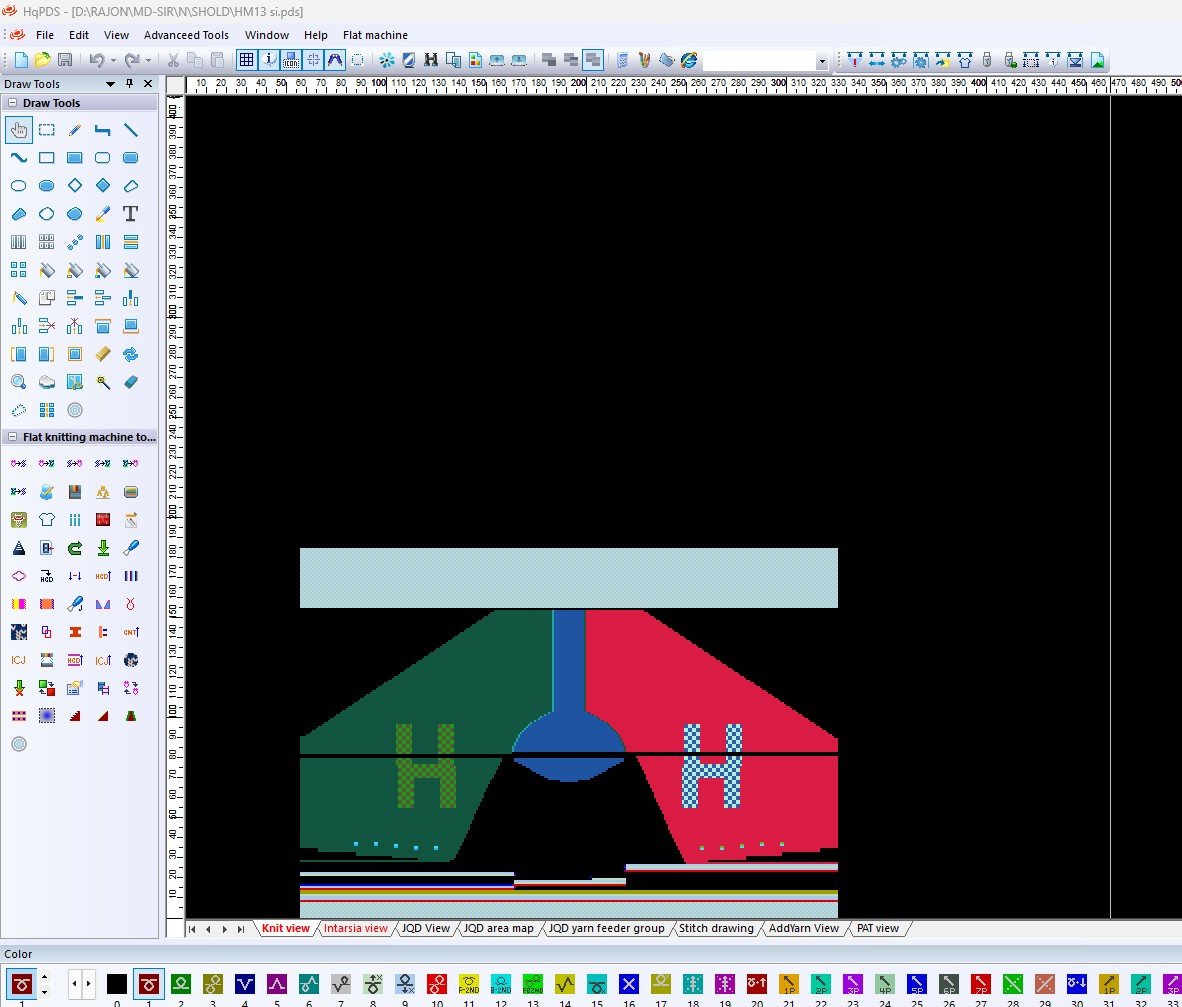Switch to the Intarsia view tab
Viewport: 1182px width, 1007px height.
pyautogui.click(x=355, y=928)
